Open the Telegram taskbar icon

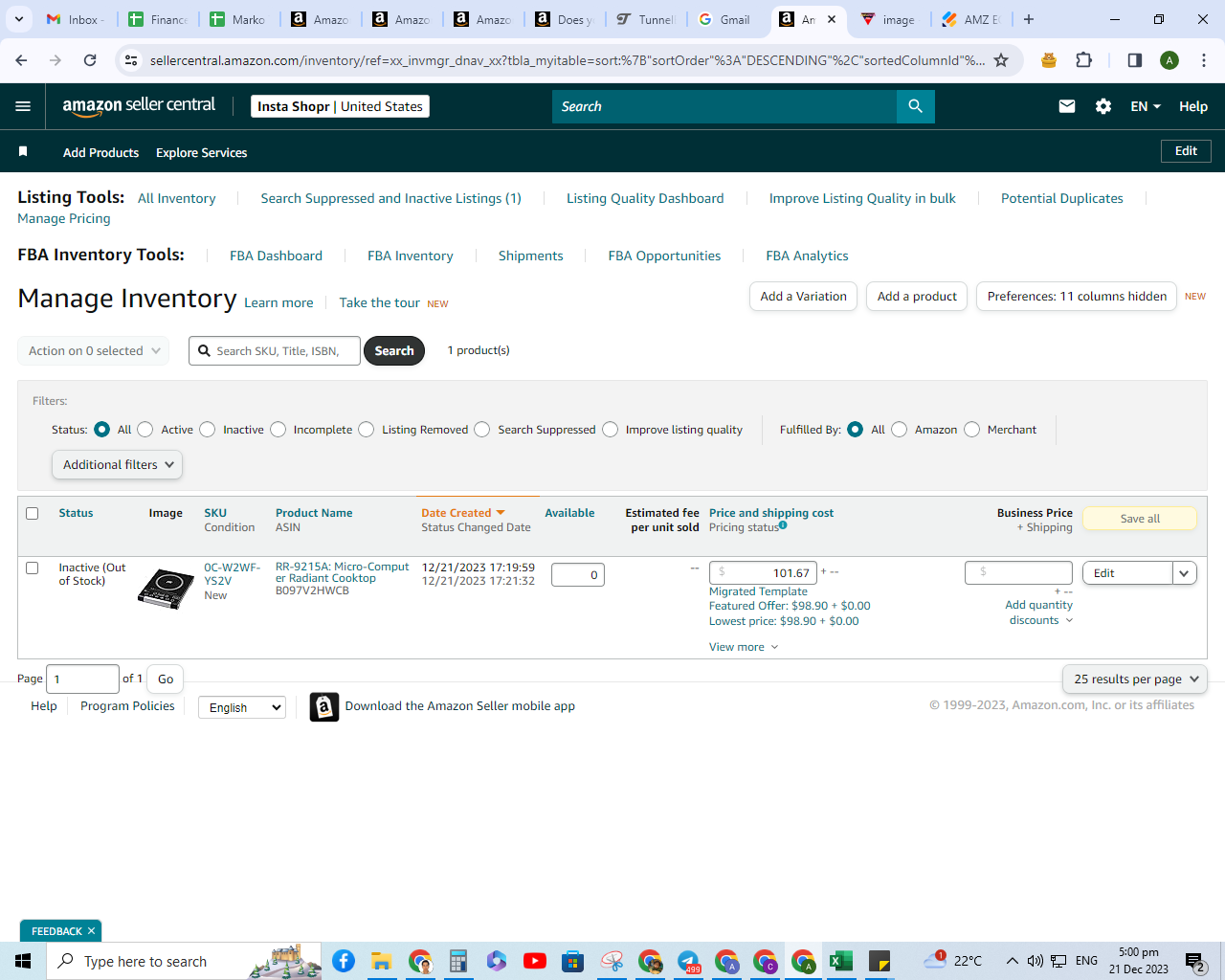coord(688,961)
